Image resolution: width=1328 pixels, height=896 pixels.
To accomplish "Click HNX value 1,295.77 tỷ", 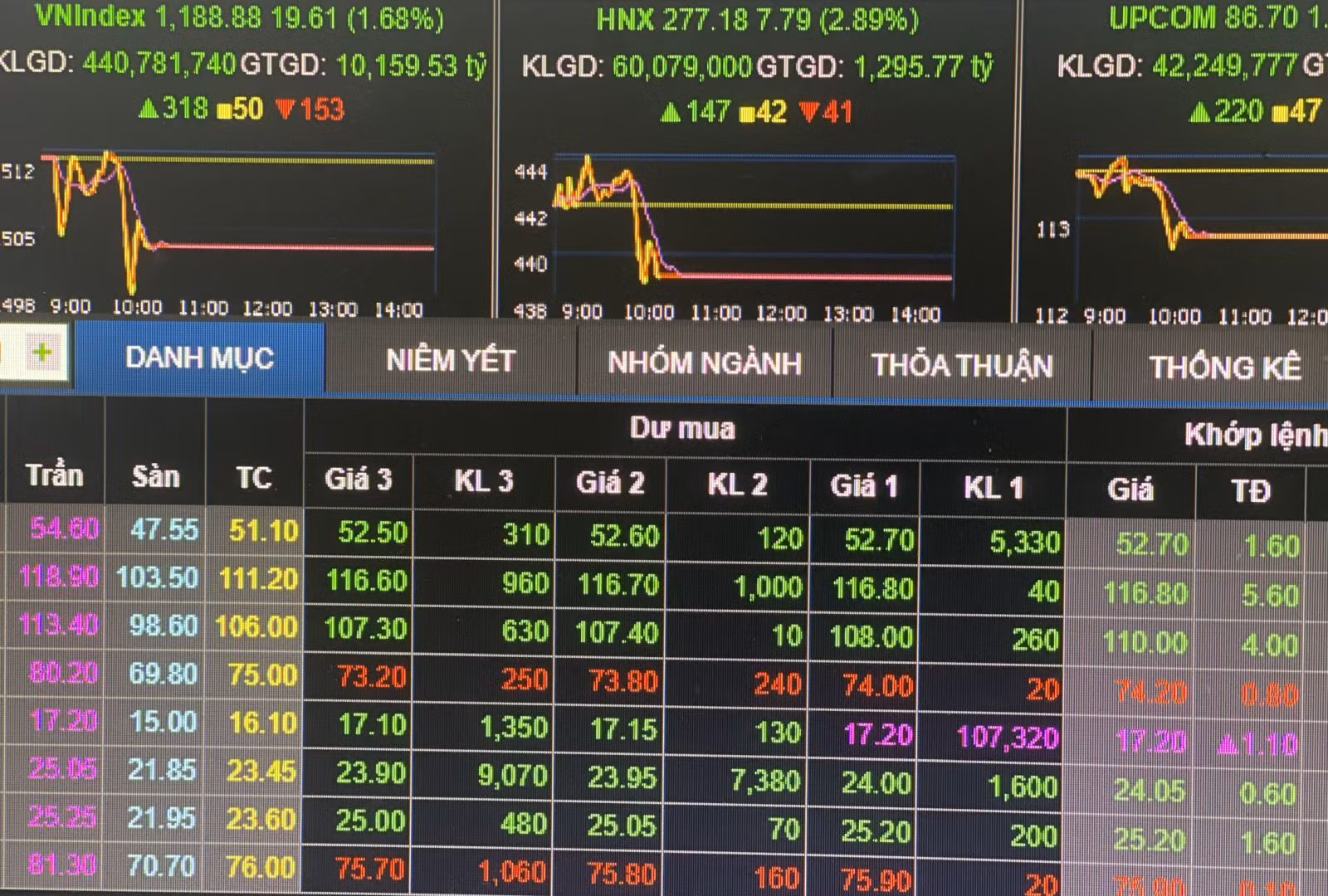I will click(x=922, y=66).
